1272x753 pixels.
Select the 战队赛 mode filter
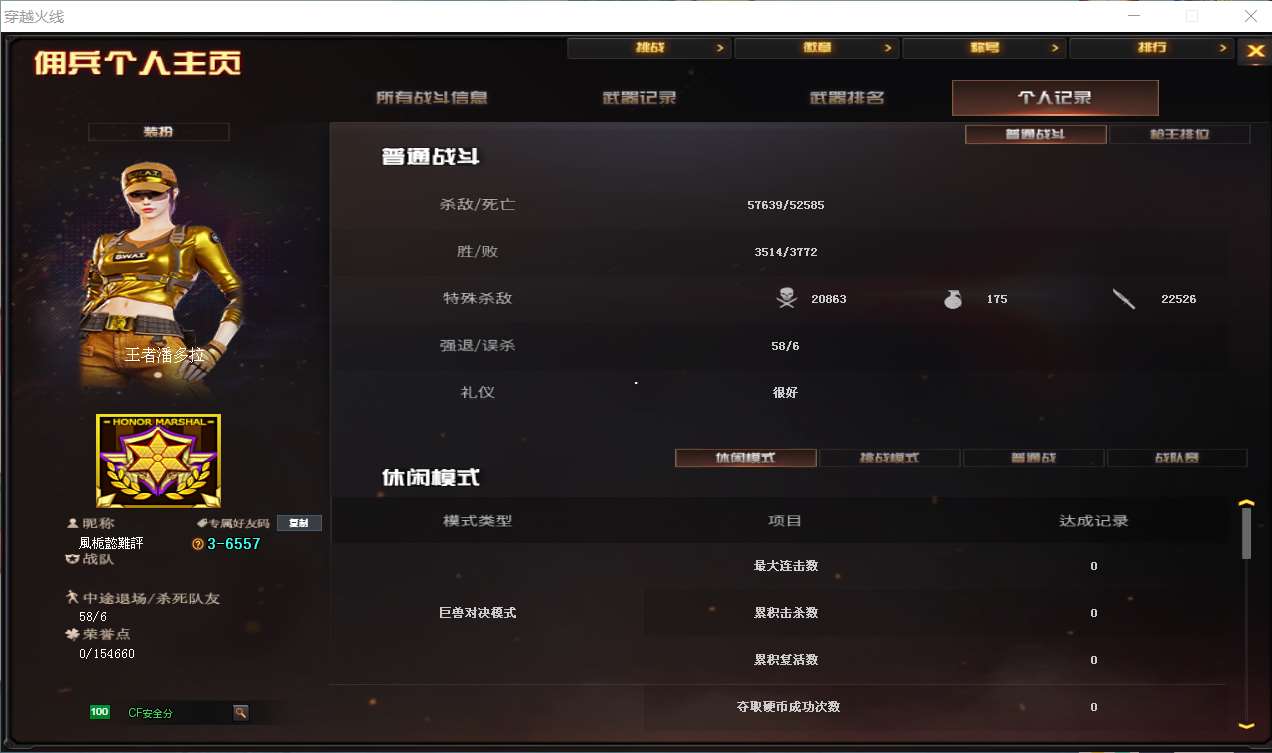click(1177, 458)
